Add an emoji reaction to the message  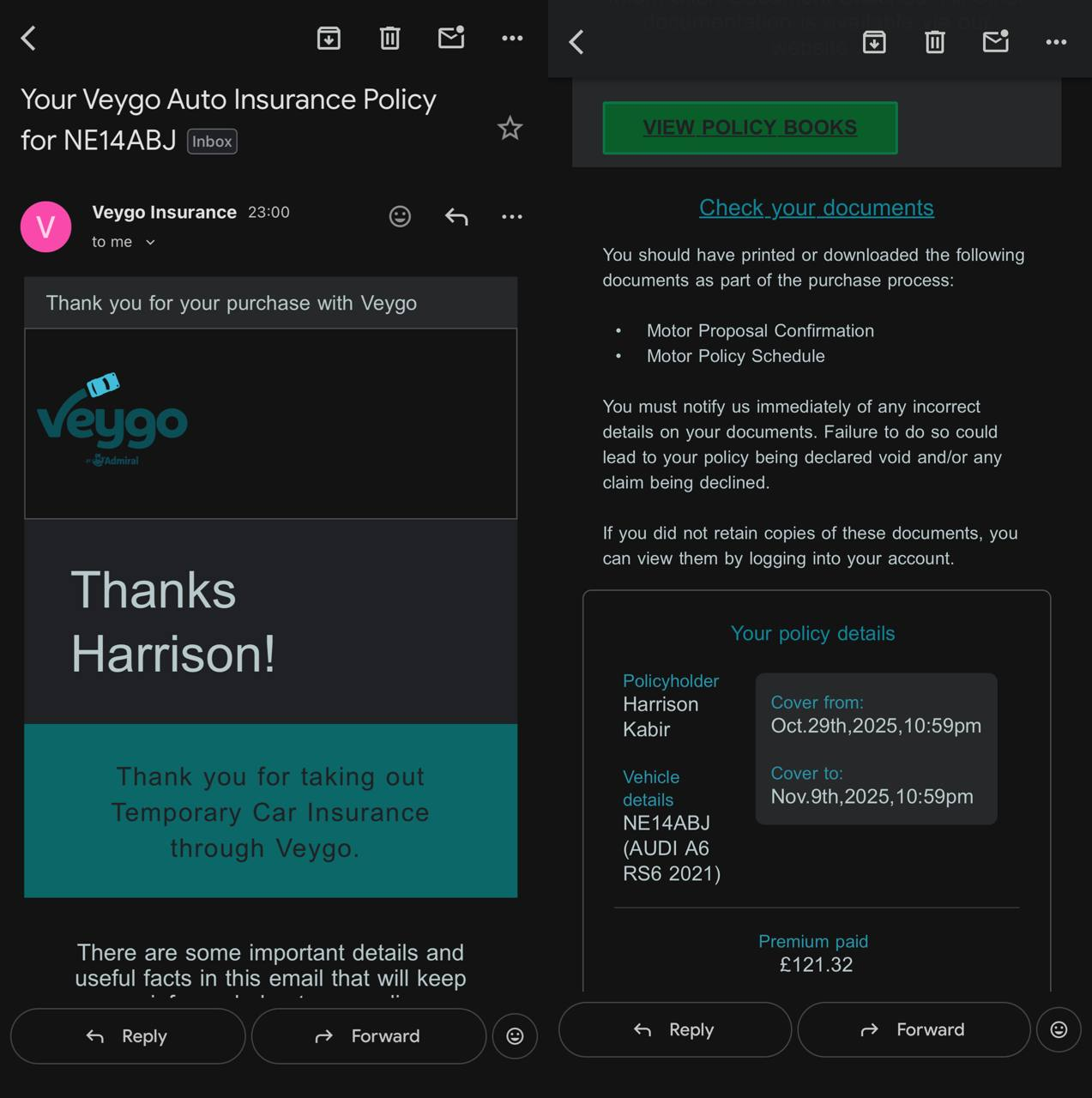point(400,216)
